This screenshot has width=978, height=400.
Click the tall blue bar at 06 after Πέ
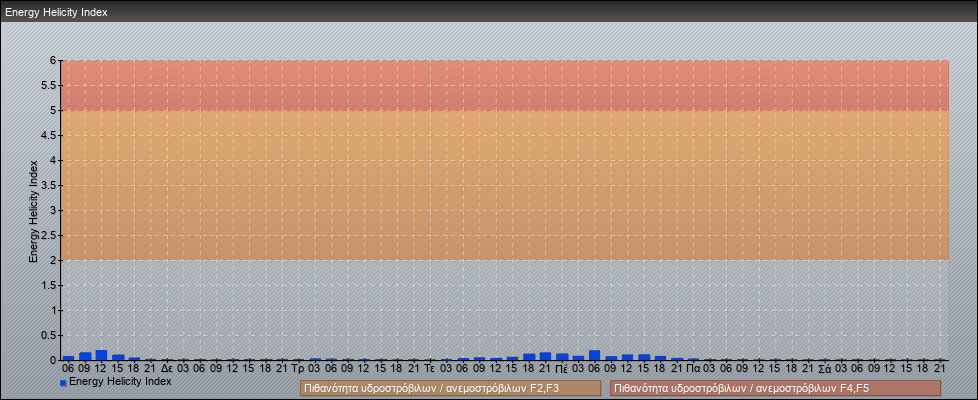594,355
